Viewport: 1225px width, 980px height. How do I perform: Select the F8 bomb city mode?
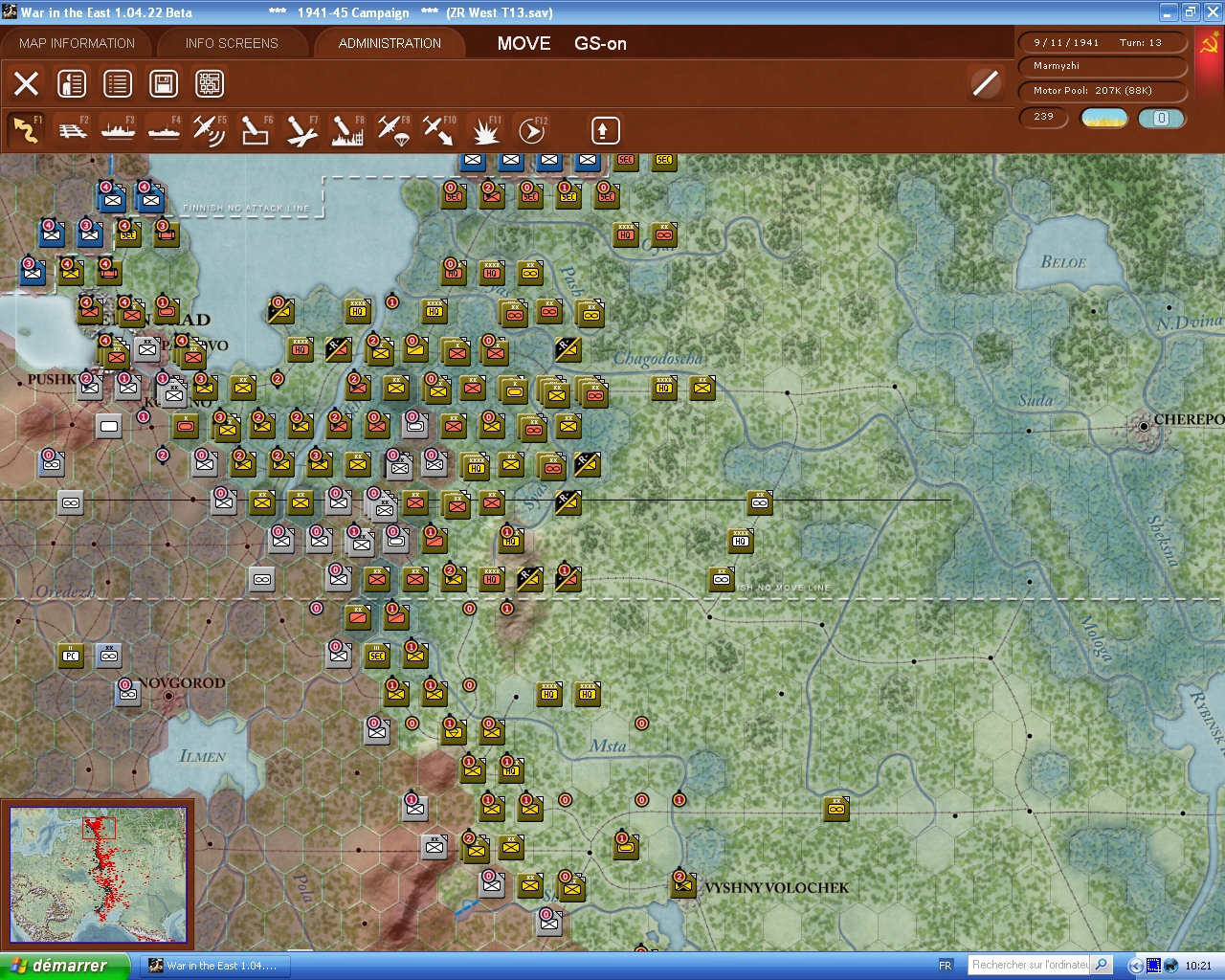click(x=347, y=130)
